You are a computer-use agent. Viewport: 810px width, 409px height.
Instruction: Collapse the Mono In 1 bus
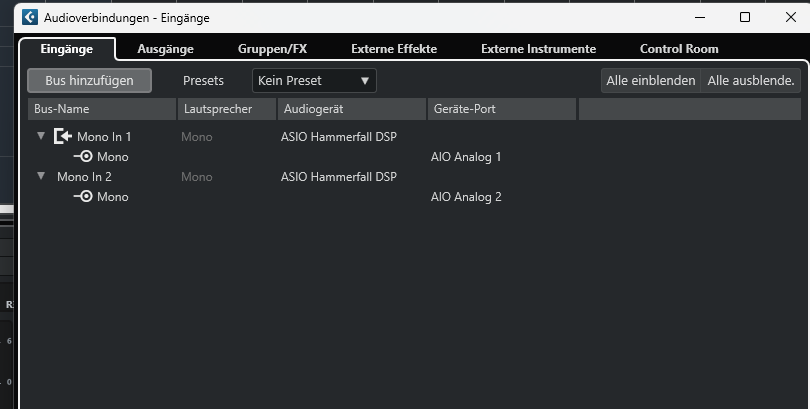pos(41,136)
